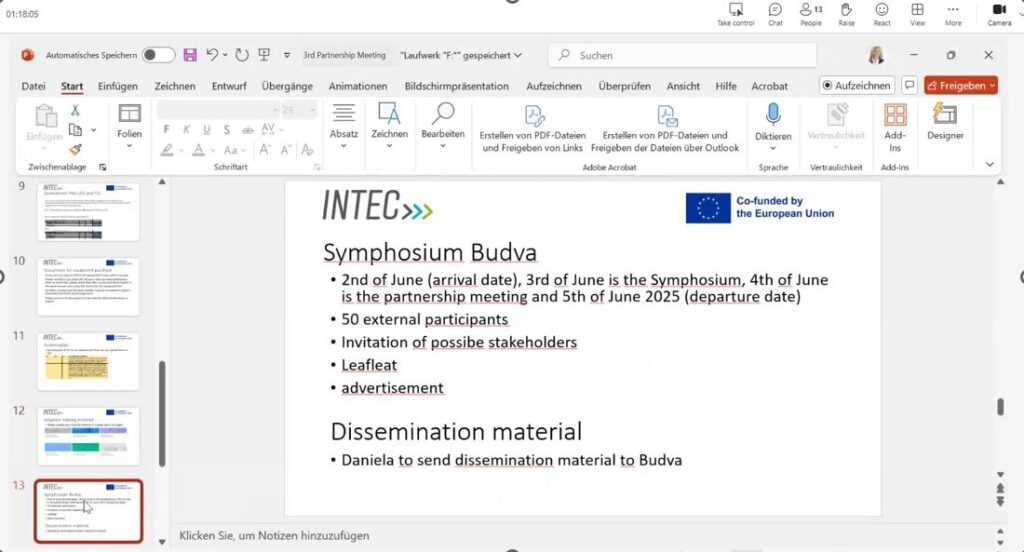Screen dimensions: 1024x552
Task: Apply text shadow with the S button
Action: pyautogui.click(x=227, y=129)
